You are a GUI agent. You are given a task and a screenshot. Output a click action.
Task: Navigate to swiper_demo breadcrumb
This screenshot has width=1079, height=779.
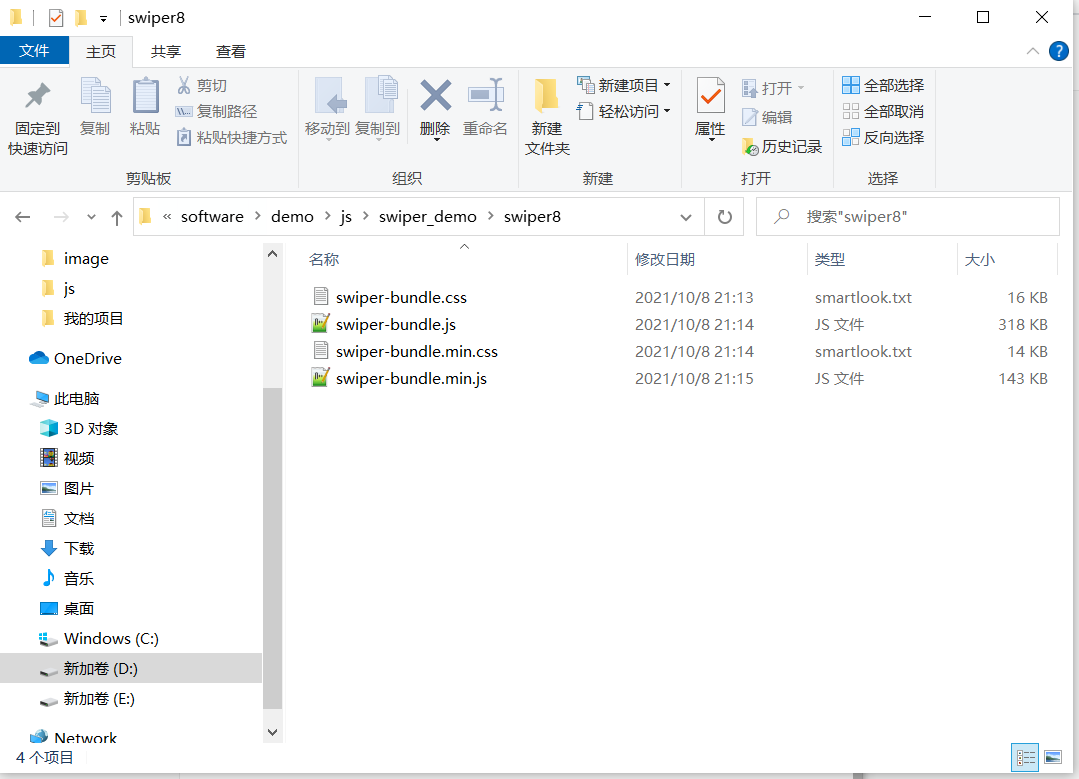[x=427, y=217]
